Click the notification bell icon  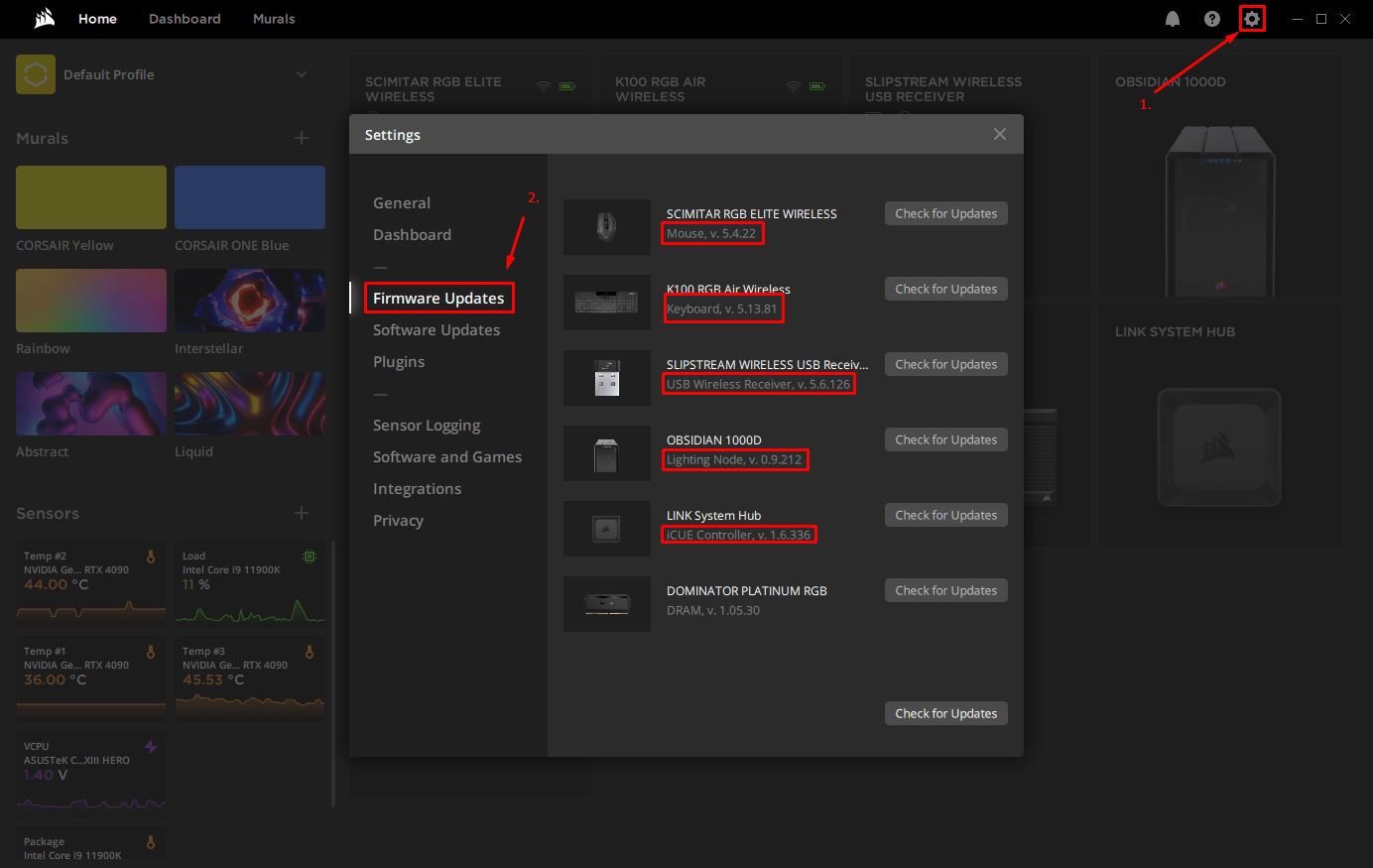[1173, 18]
